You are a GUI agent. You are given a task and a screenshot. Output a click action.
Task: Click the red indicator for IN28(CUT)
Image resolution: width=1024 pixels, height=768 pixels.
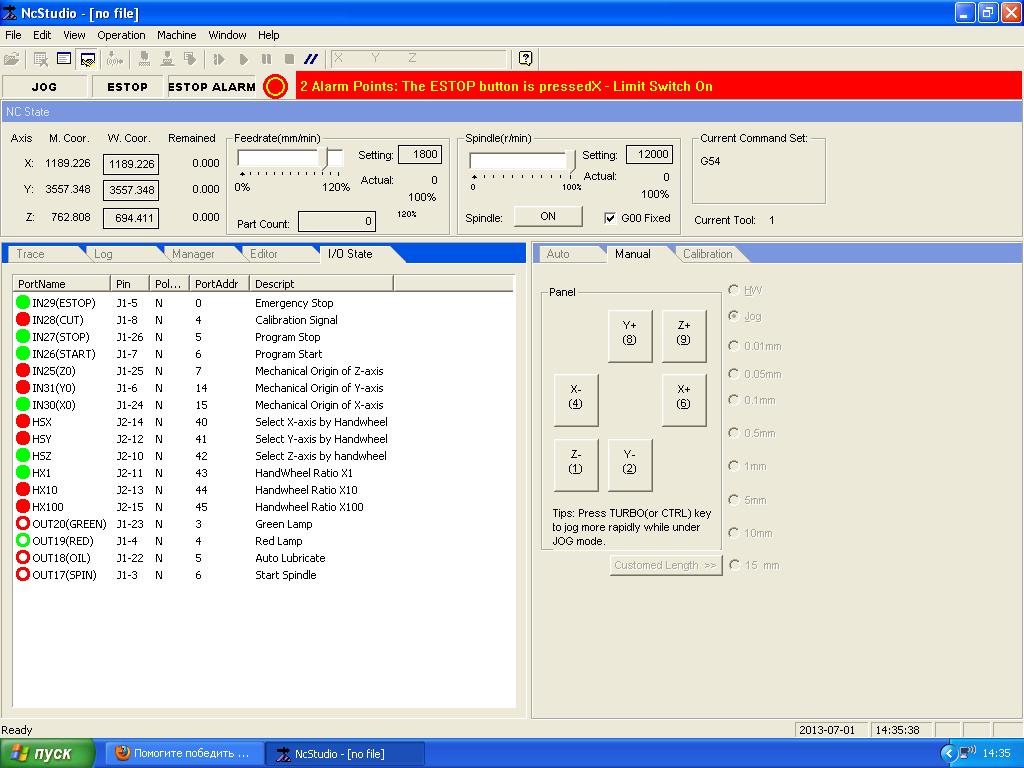pos(23,319)
